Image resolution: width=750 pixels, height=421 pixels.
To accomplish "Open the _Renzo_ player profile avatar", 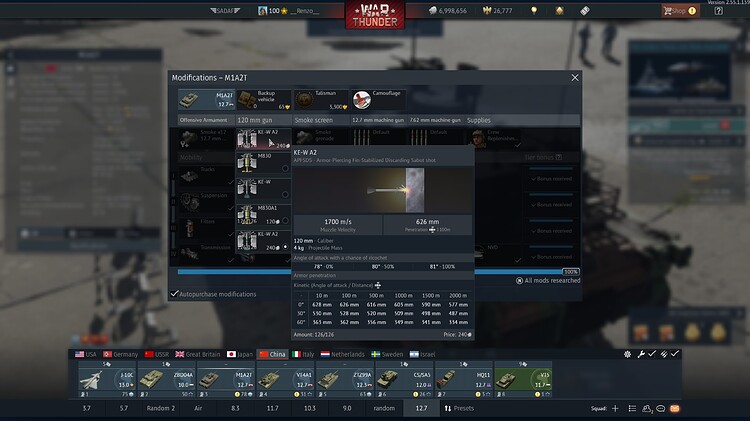I will (262, 11).
